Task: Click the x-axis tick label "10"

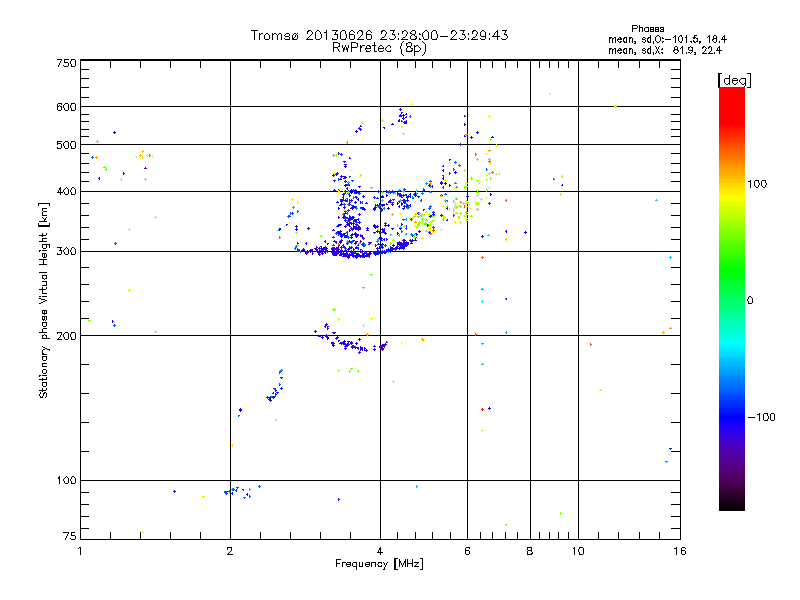Action: (578, 551)
